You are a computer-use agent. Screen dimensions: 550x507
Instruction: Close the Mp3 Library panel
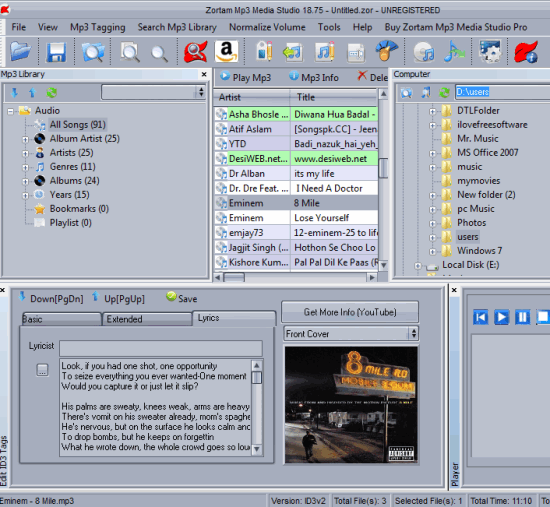pyautogui.click(x=204, y=74)
